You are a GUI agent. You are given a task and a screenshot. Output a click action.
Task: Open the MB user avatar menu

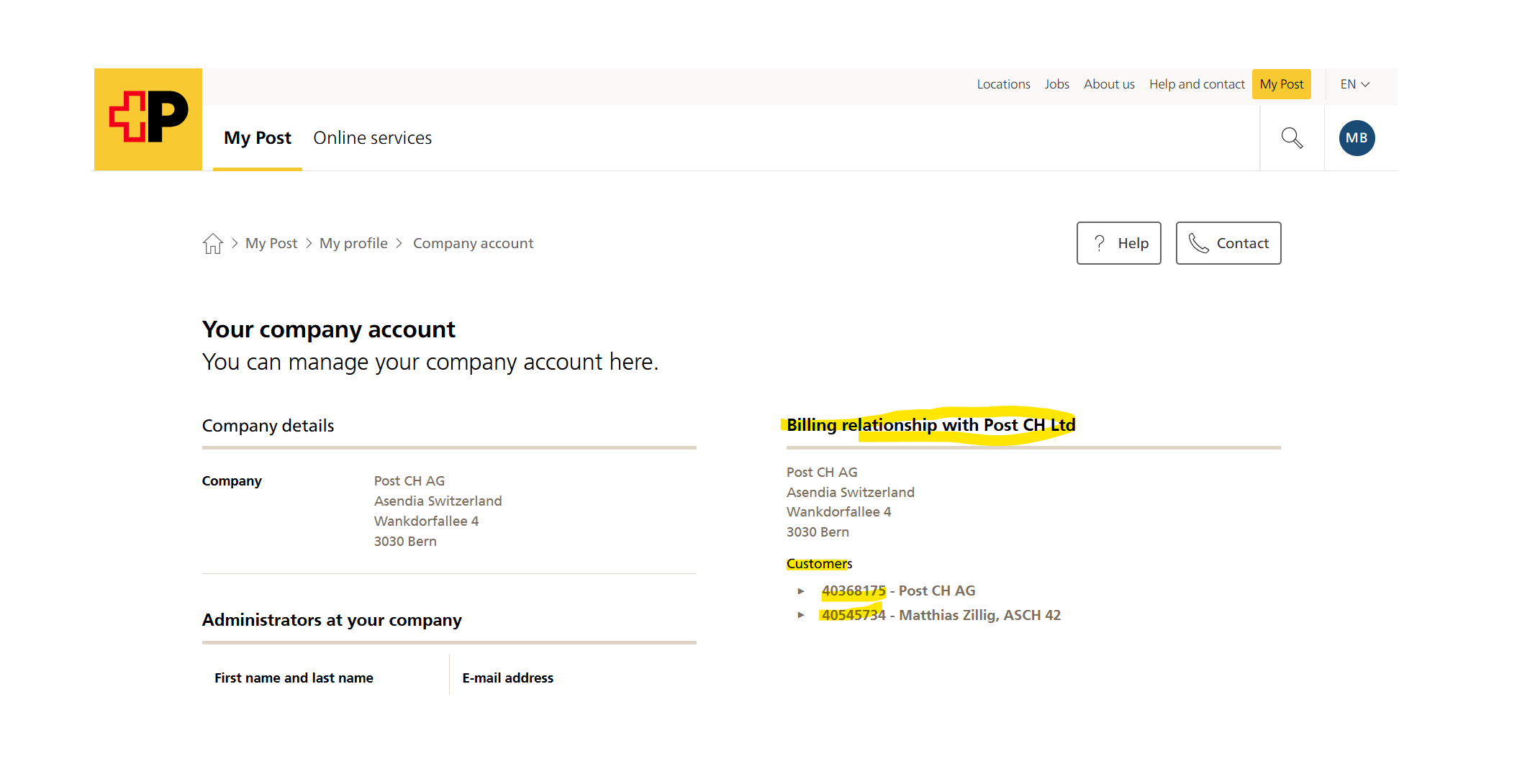[x=1357, y=138]
